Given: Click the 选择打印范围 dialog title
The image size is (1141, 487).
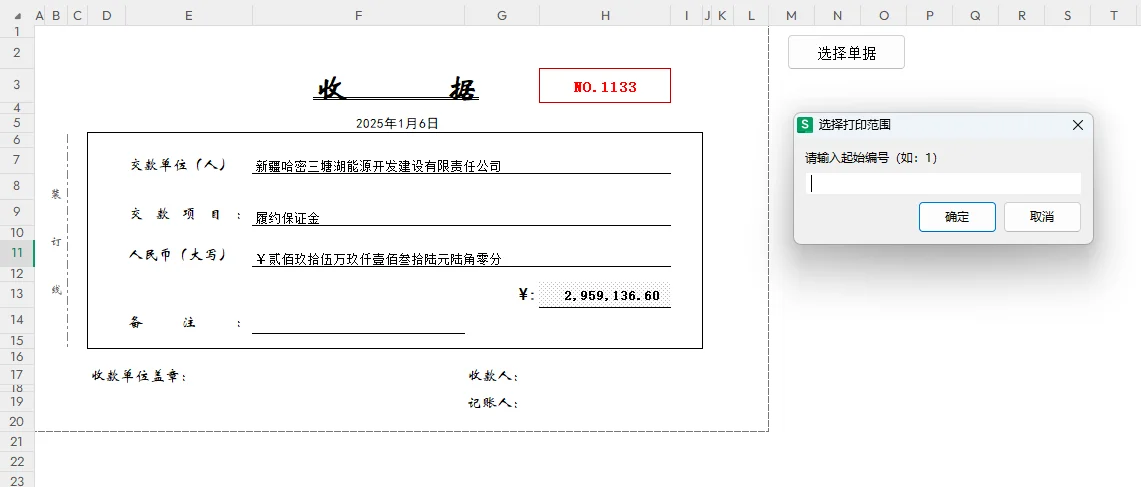Looking at the screenshot, I should pyautogui.click(x=854, y=124).
